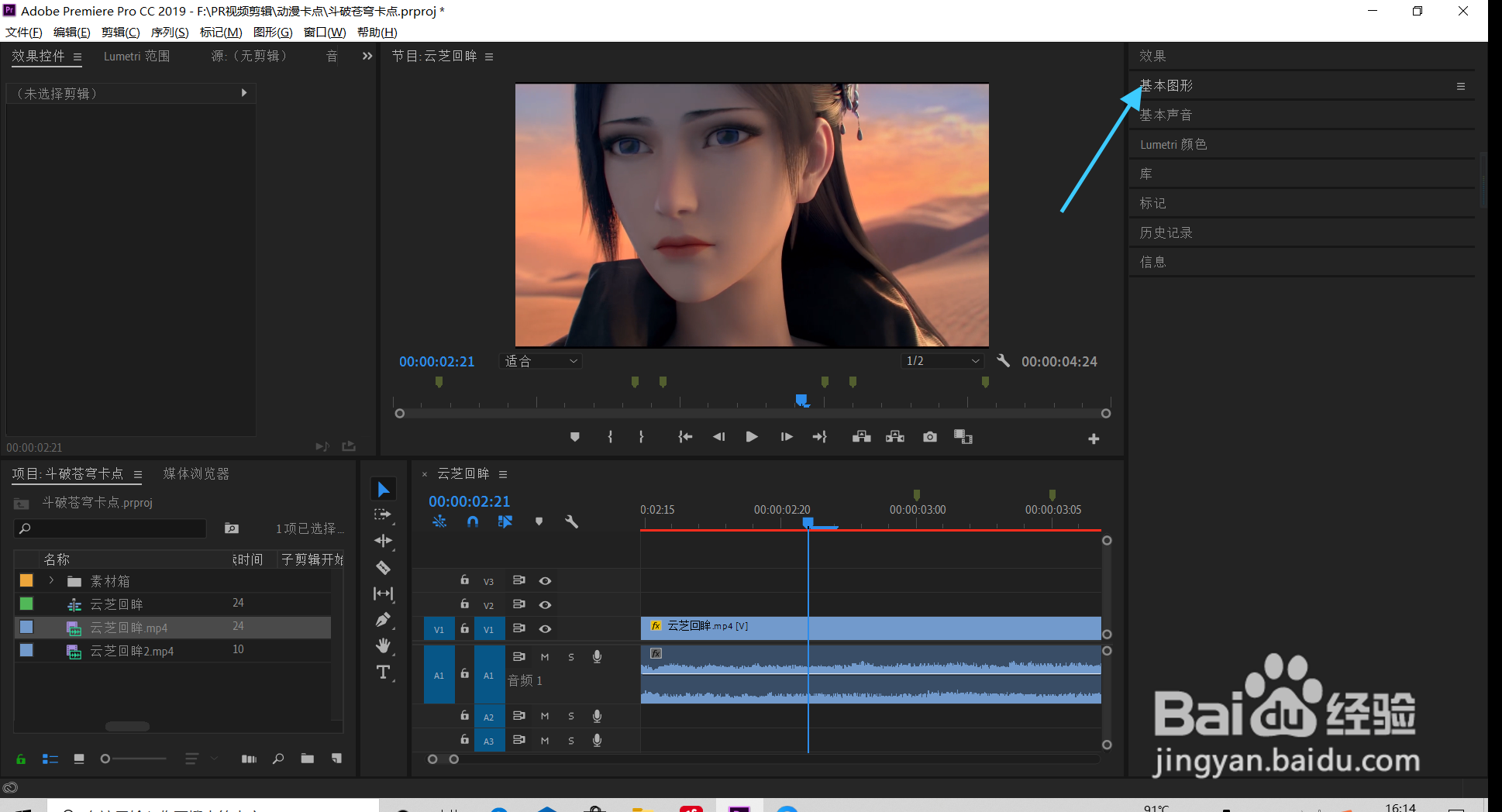Switch to 媒体浏览器 tab
The height and width of the screenshot is (812, 1502).
point(196,473)
